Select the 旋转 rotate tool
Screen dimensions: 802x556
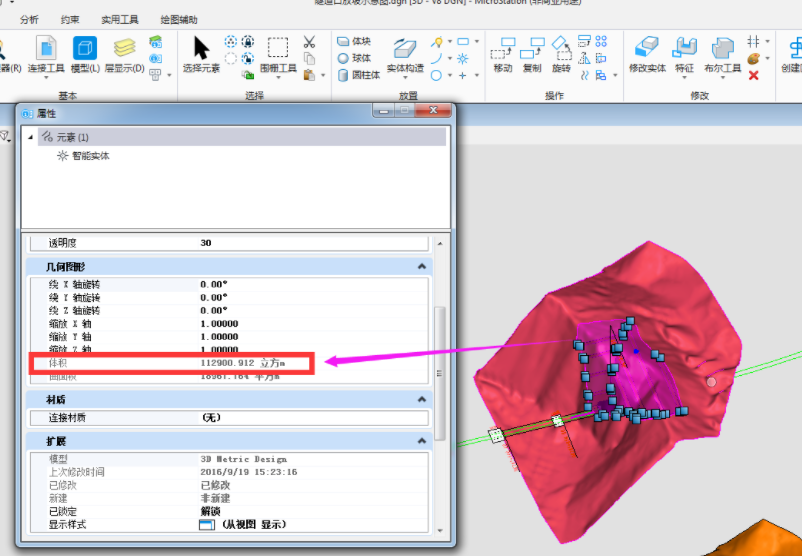tap(561, 55)
